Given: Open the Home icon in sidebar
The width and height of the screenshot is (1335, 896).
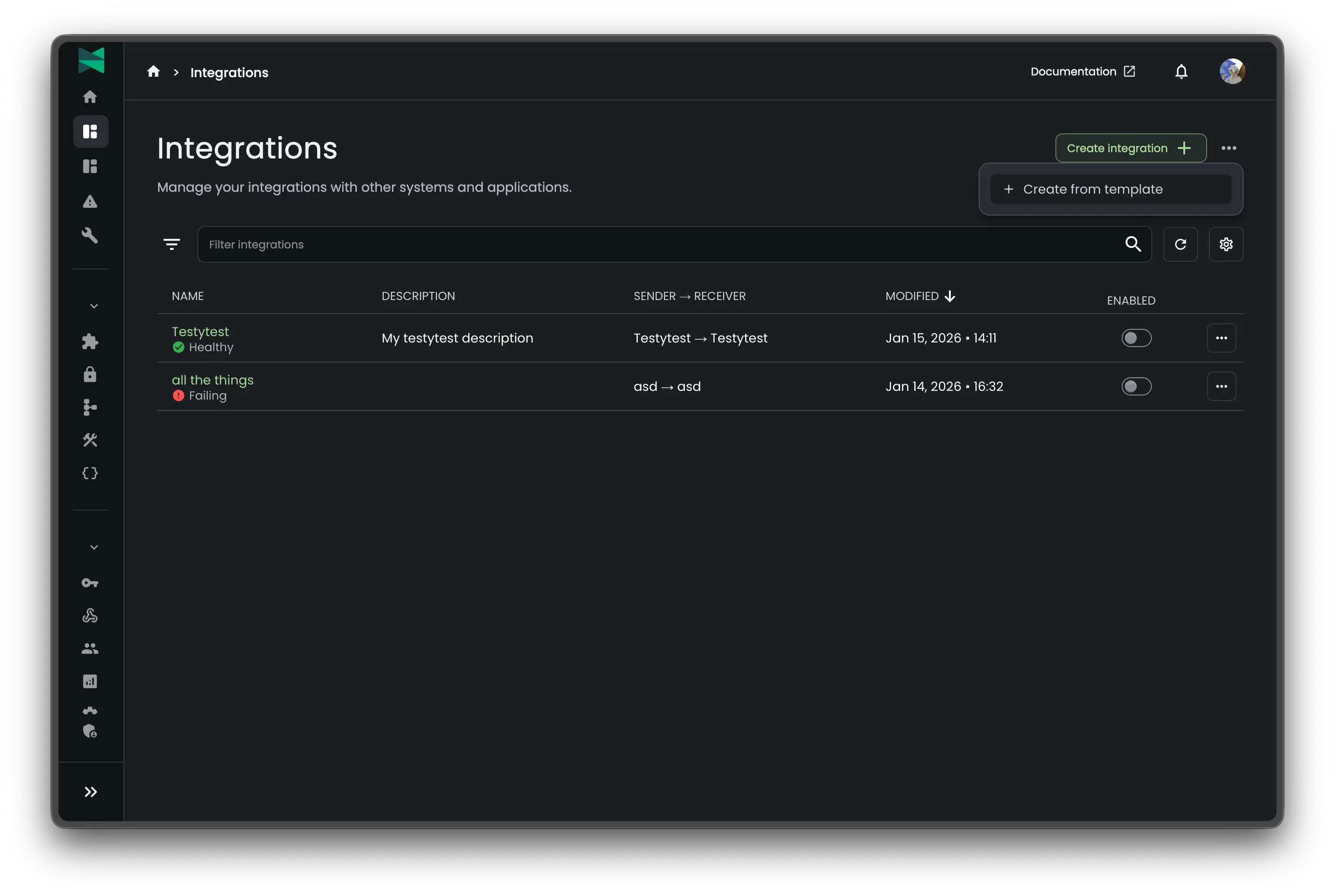Looking at the screenshot, I should coord(90,97).
